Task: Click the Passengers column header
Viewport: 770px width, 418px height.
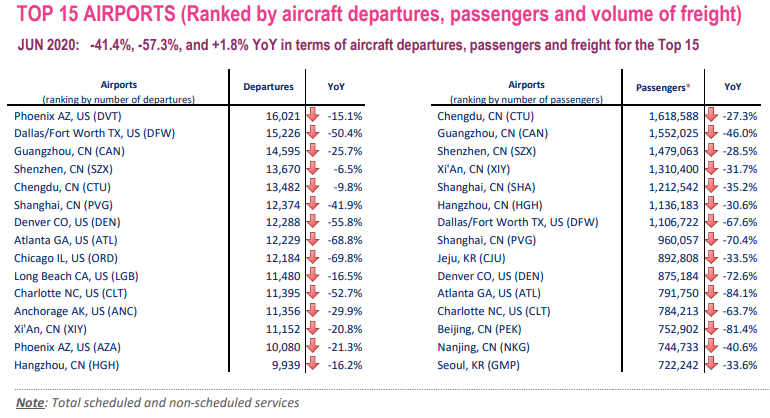Action: [x=660, y=88]
